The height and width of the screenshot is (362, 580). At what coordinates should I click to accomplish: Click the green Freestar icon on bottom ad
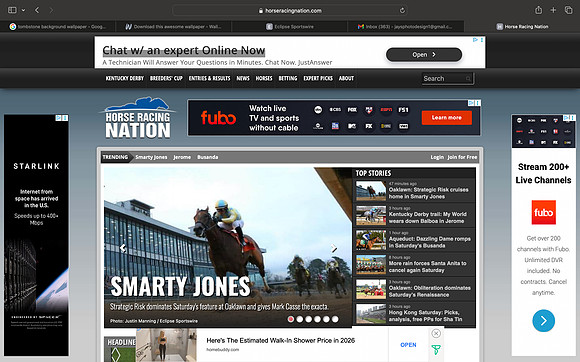coord(436,349)
